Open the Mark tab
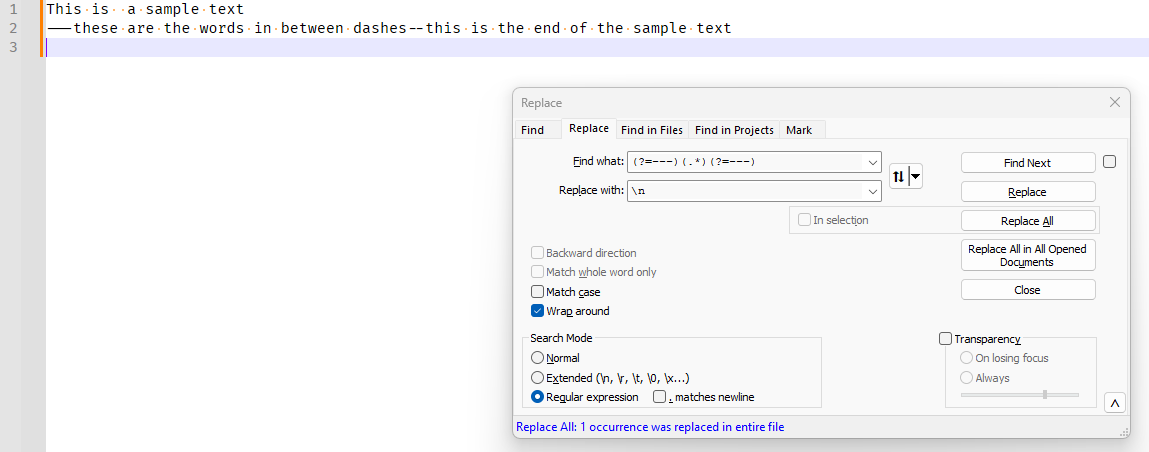 coord(799,130)
